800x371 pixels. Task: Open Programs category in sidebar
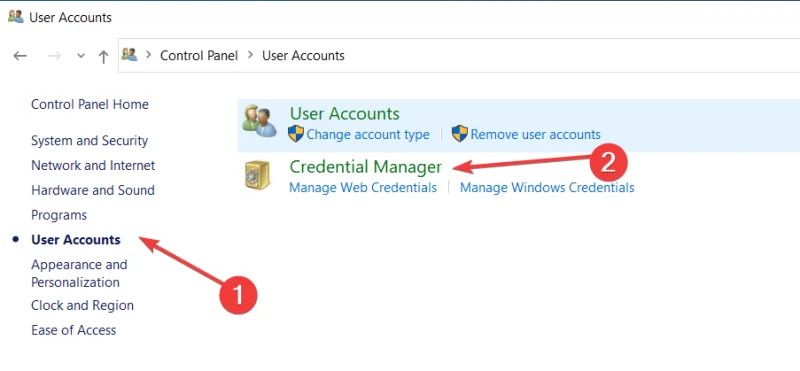click(x=59, y=215)
